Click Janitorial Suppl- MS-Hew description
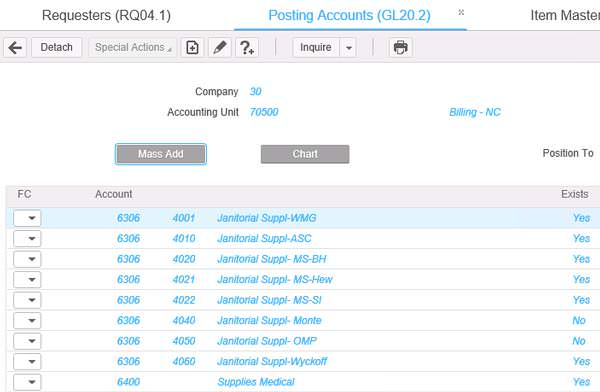The height and width of the screenshot is (392, 600). point(275,279)
